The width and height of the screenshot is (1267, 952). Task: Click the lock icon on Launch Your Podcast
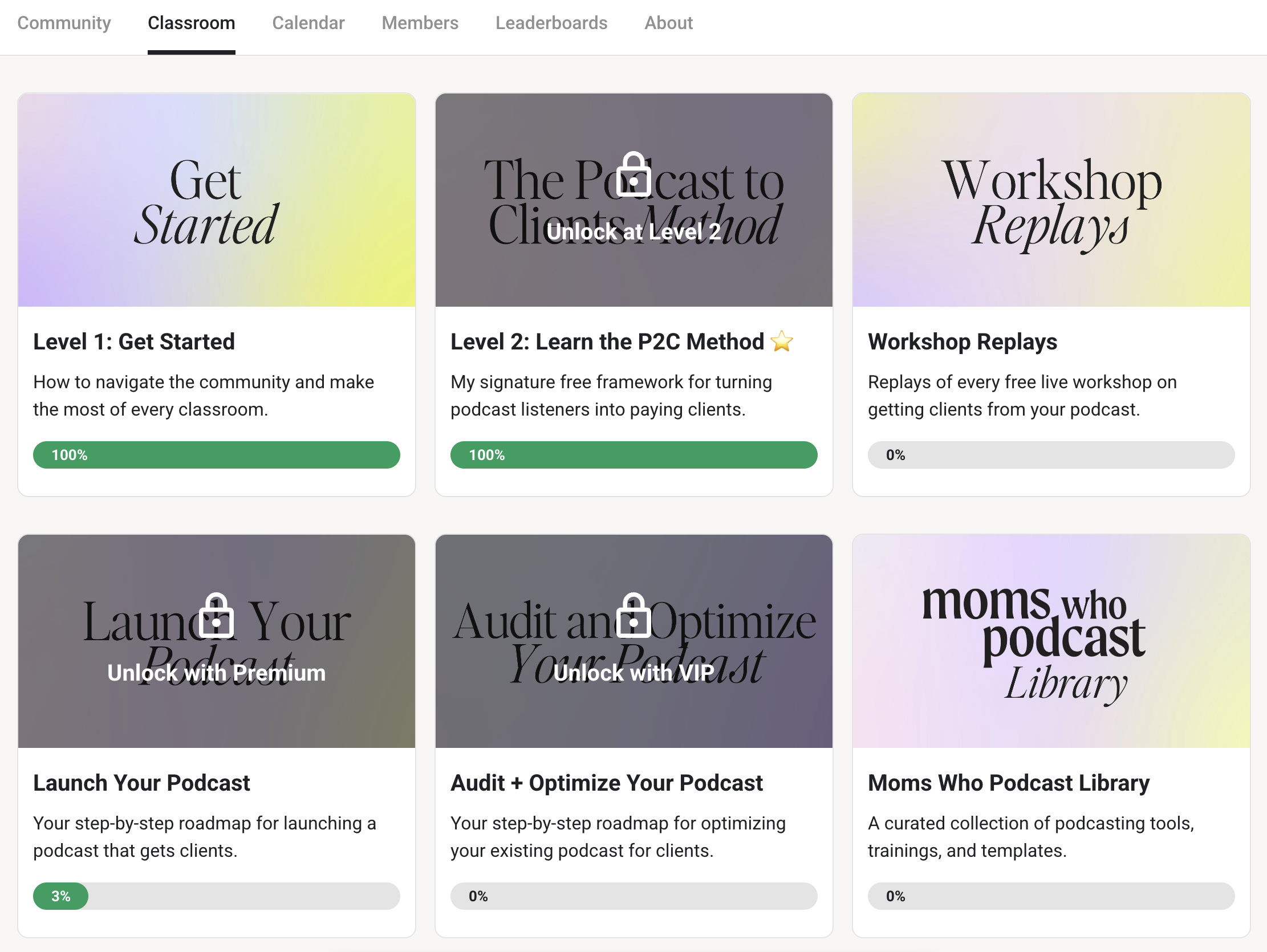[x=216, y=615]
